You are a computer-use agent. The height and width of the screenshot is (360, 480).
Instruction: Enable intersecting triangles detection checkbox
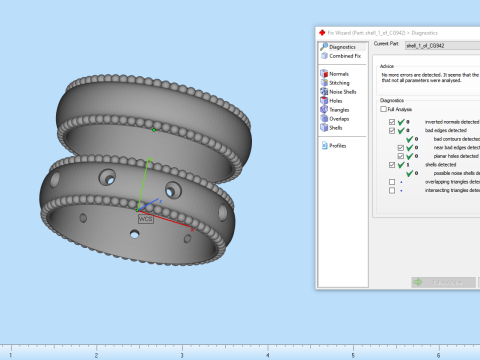click(392, 190)
